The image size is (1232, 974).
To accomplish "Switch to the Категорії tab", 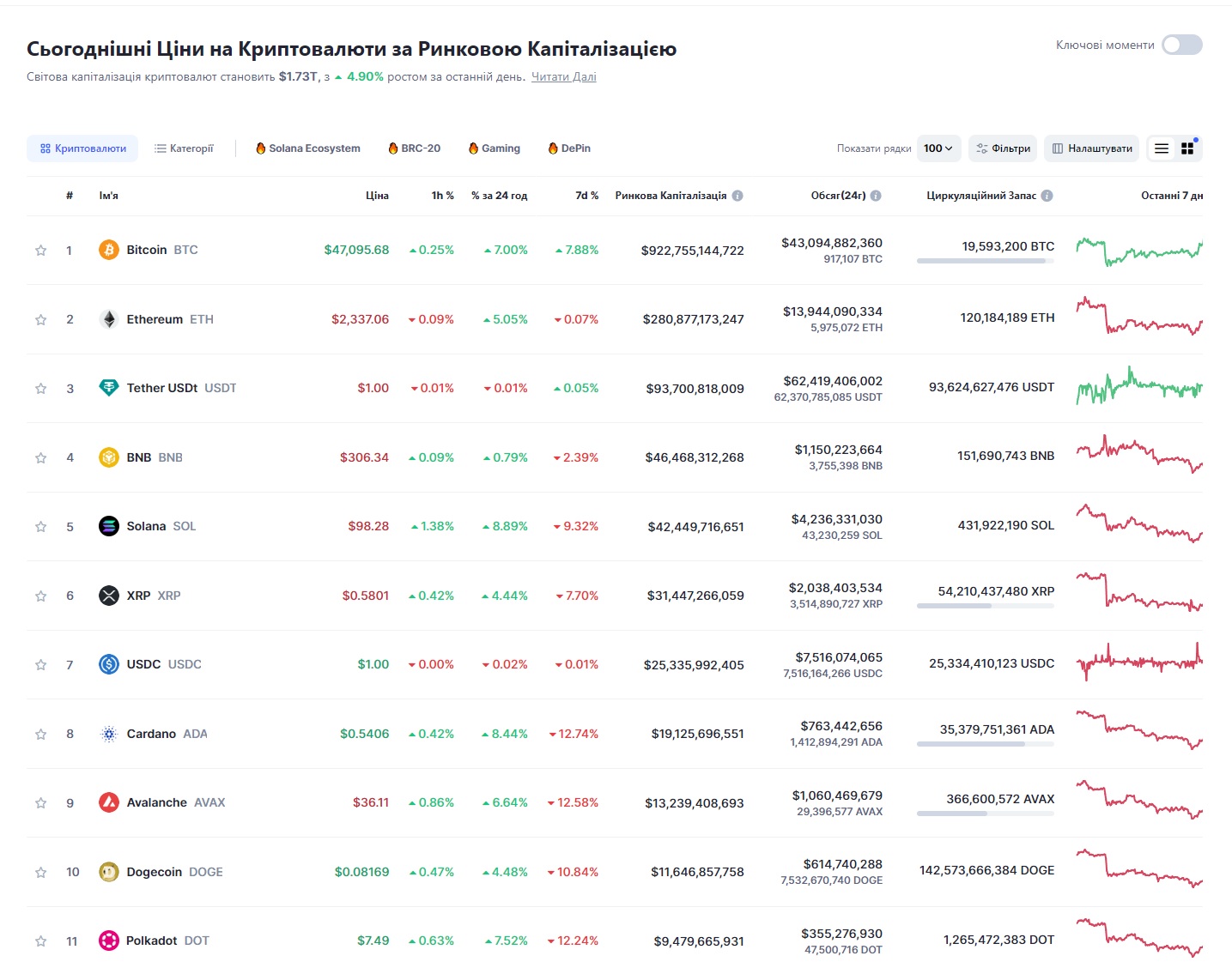I will coord(184,148).
